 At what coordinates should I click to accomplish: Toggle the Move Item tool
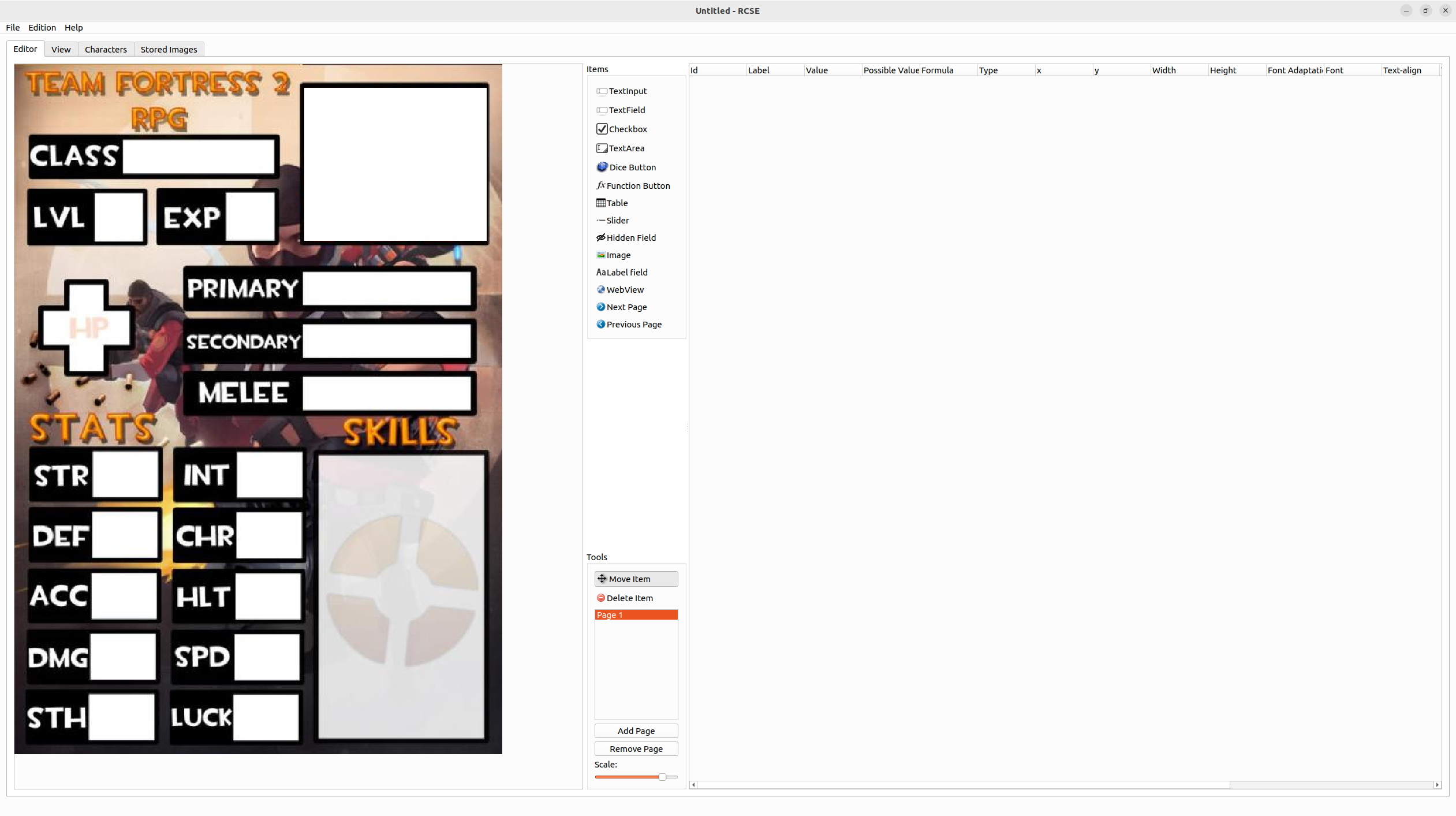(636, 579)
